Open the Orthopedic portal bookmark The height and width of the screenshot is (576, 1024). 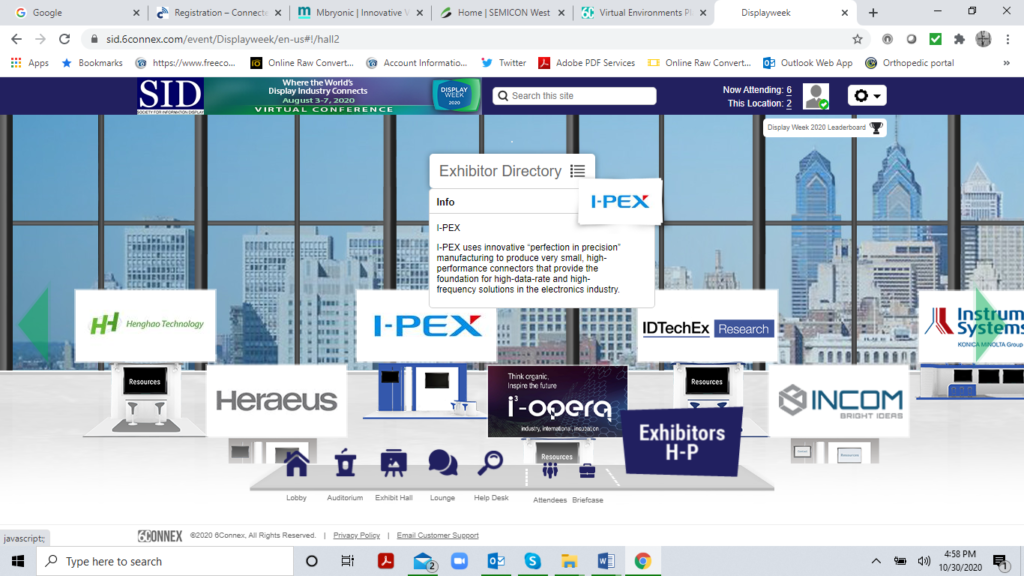pyautogui.click(x=910, y=63)
